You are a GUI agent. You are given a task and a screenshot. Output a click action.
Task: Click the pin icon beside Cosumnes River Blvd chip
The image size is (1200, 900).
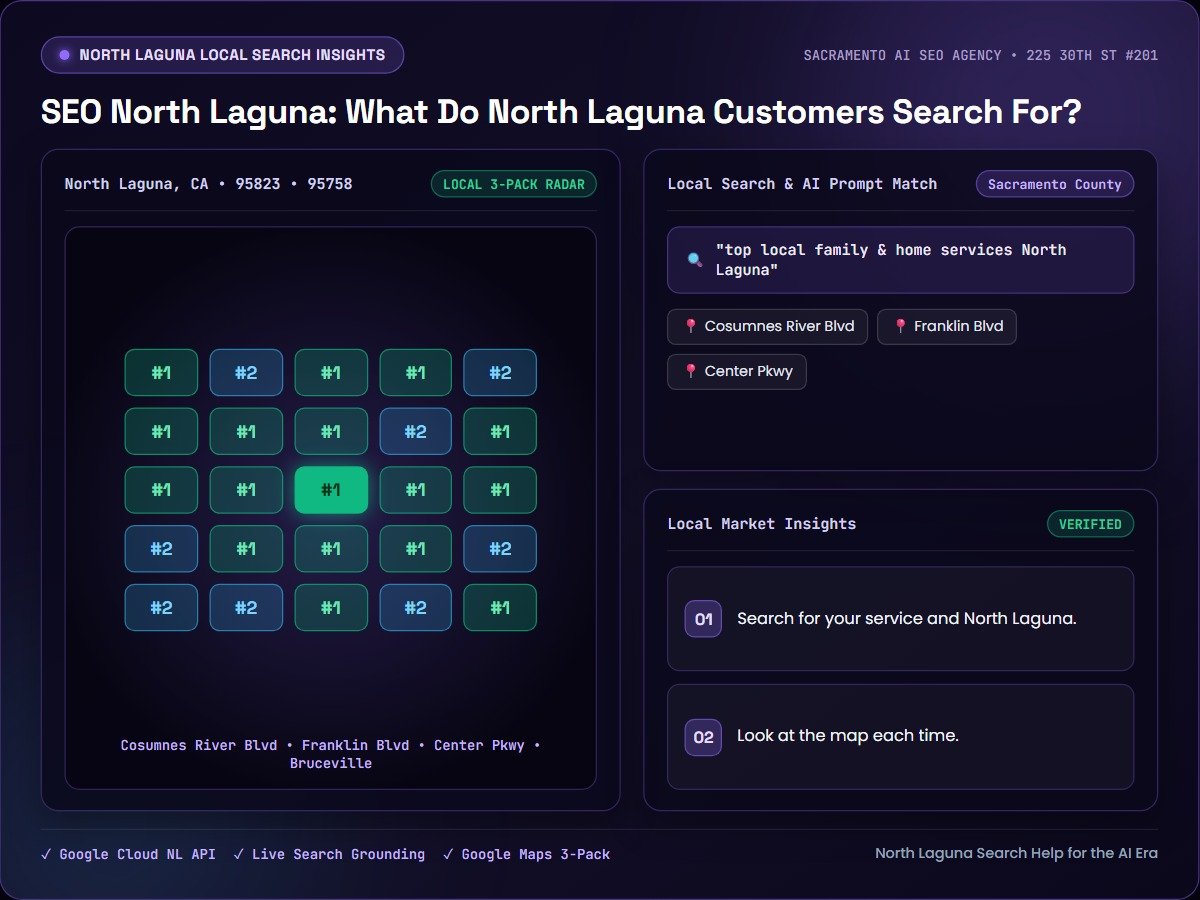pos(690,326)
